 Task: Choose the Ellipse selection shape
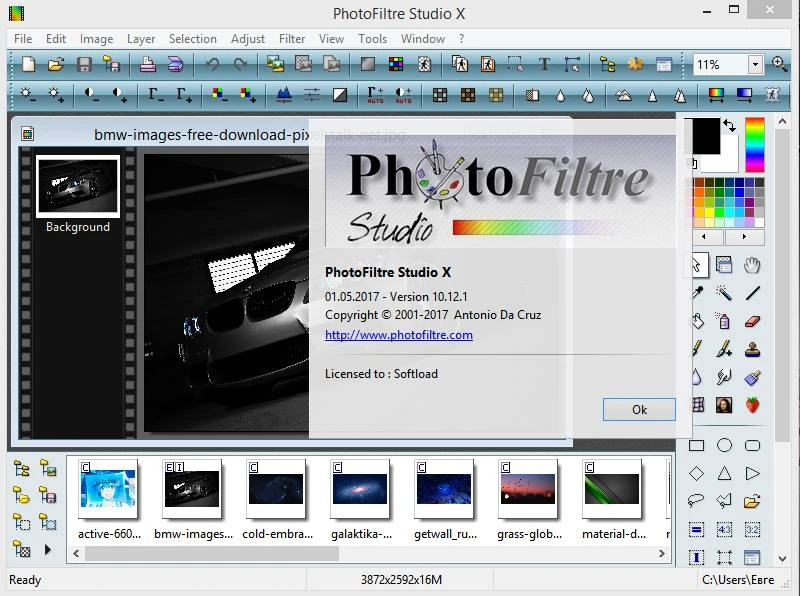click(x=724, y=445)
